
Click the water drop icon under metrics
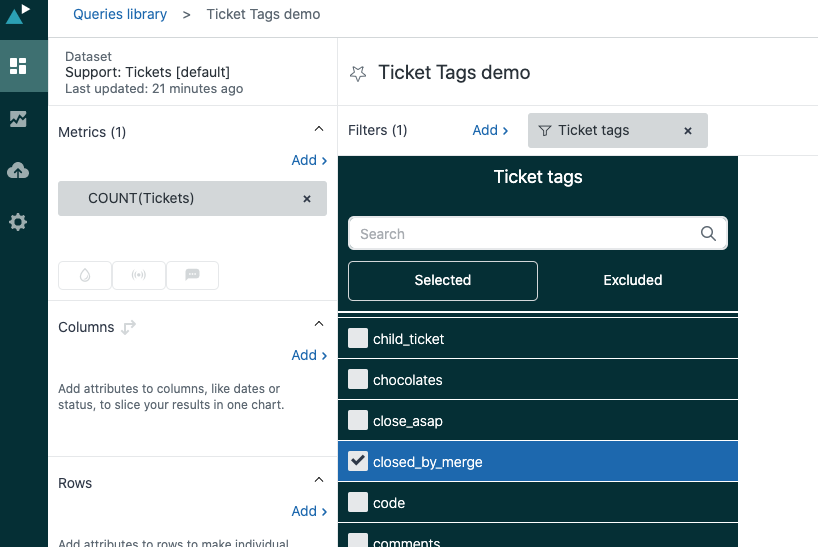tap(85, 276)
